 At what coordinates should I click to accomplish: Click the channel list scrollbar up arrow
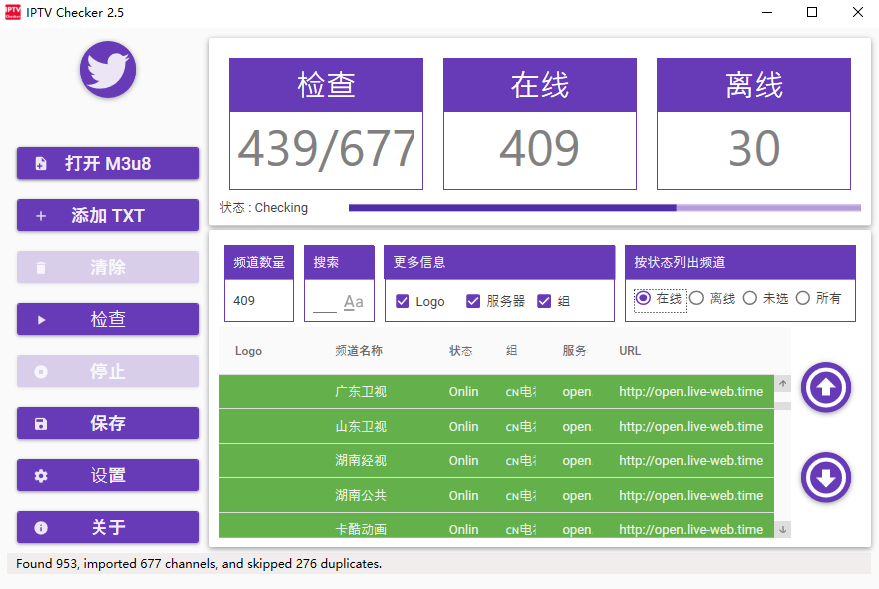[x=783, y=383]
